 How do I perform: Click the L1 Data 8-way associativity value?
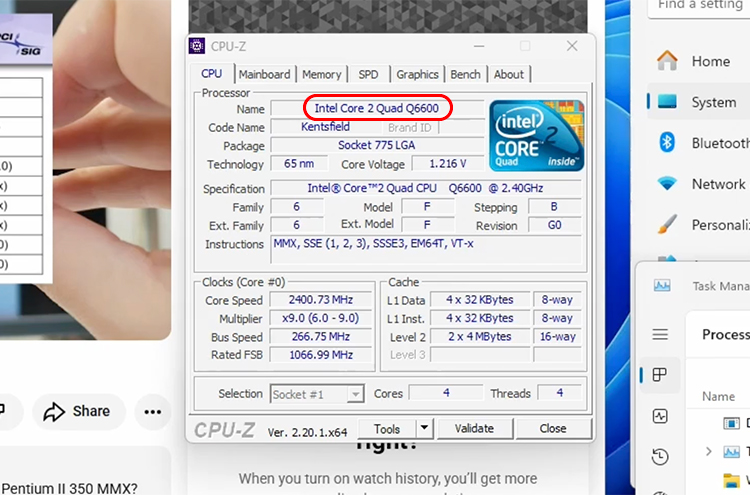(557, 300)
